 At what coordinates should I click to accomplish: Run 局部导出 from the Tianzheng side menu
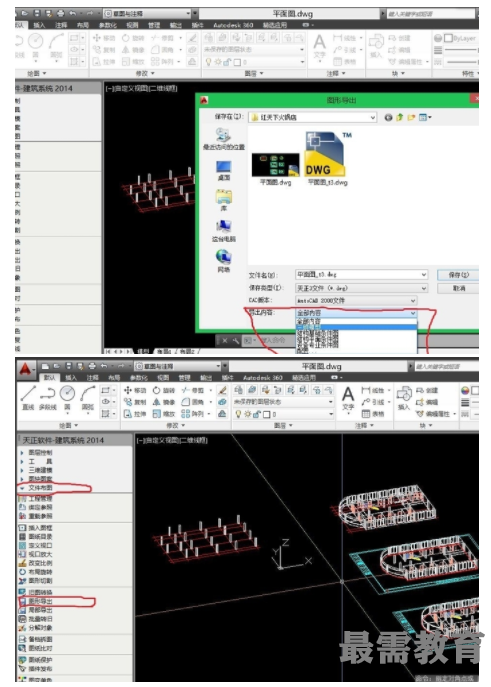(36, 610)
